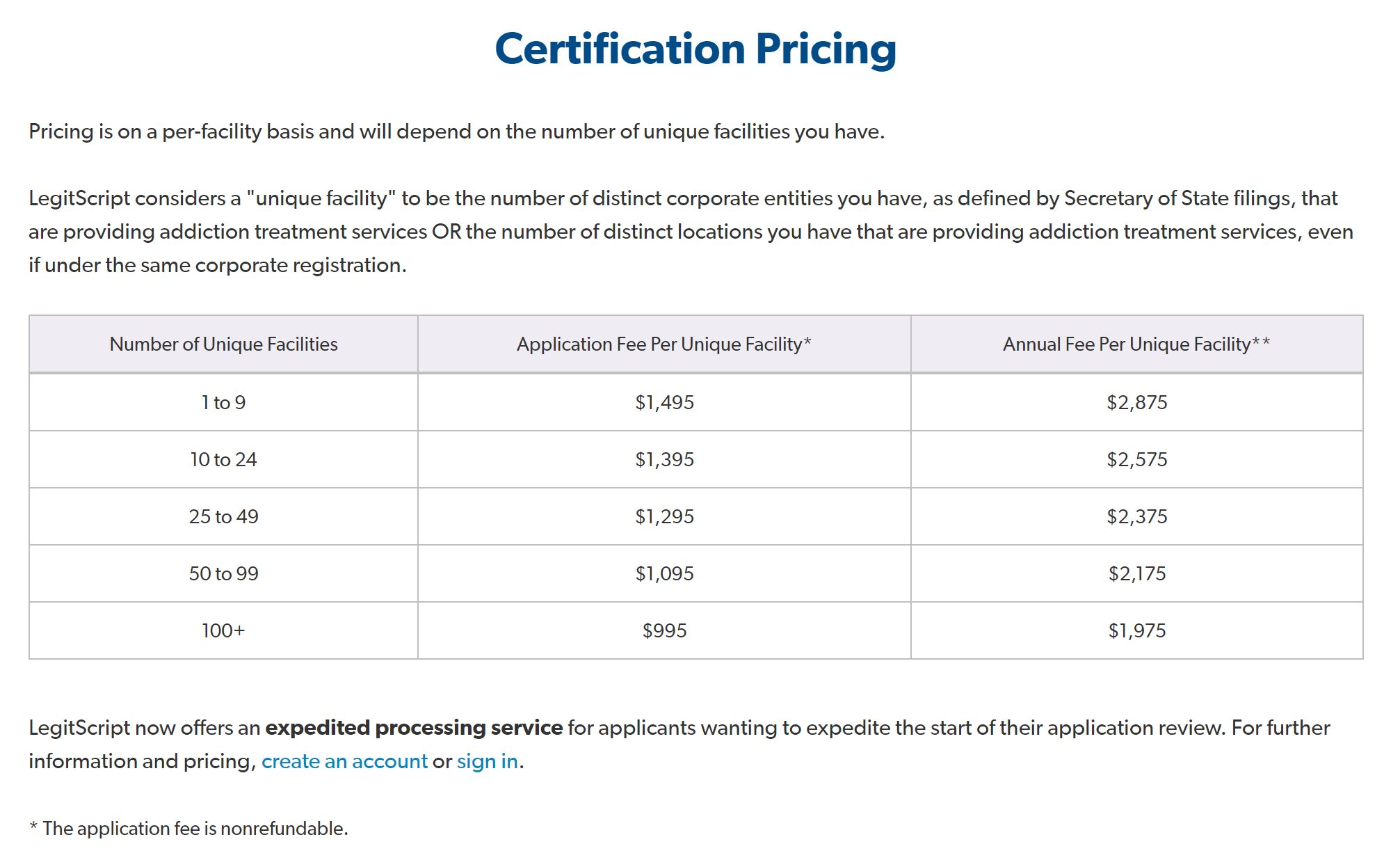Click the $1,495 application fee cell
Screen dimensions: 1400x851
coord(664,402)
